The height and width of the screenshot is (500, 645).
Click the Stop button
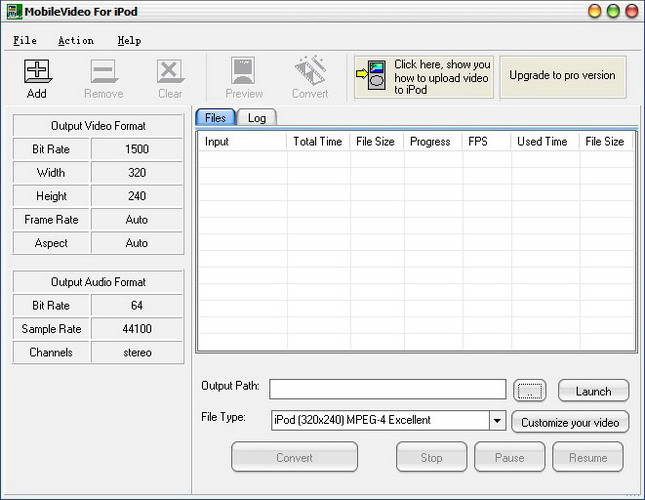[432, 457]
